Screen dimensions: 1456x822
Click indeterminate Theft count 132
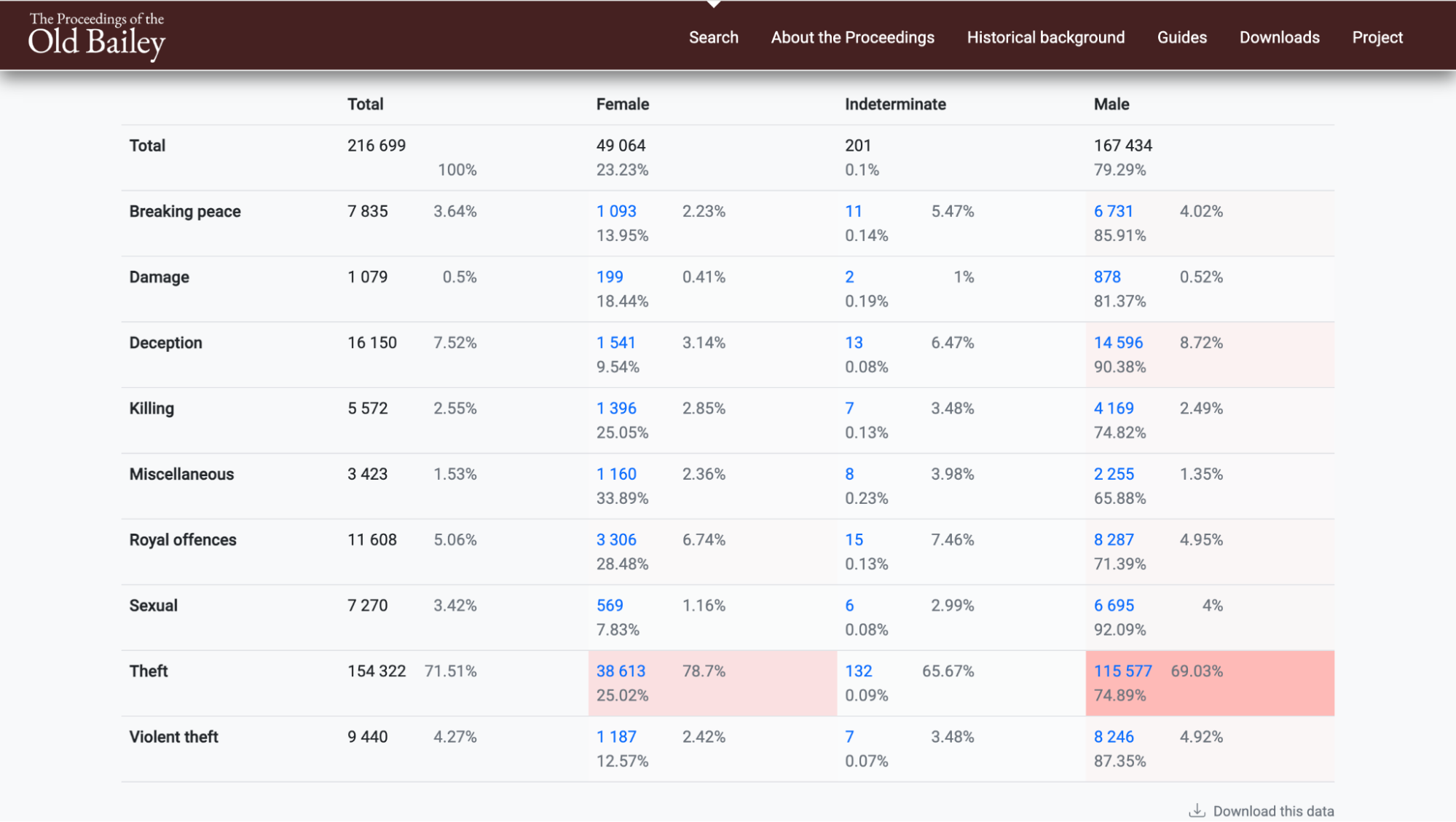pos(858,671)
